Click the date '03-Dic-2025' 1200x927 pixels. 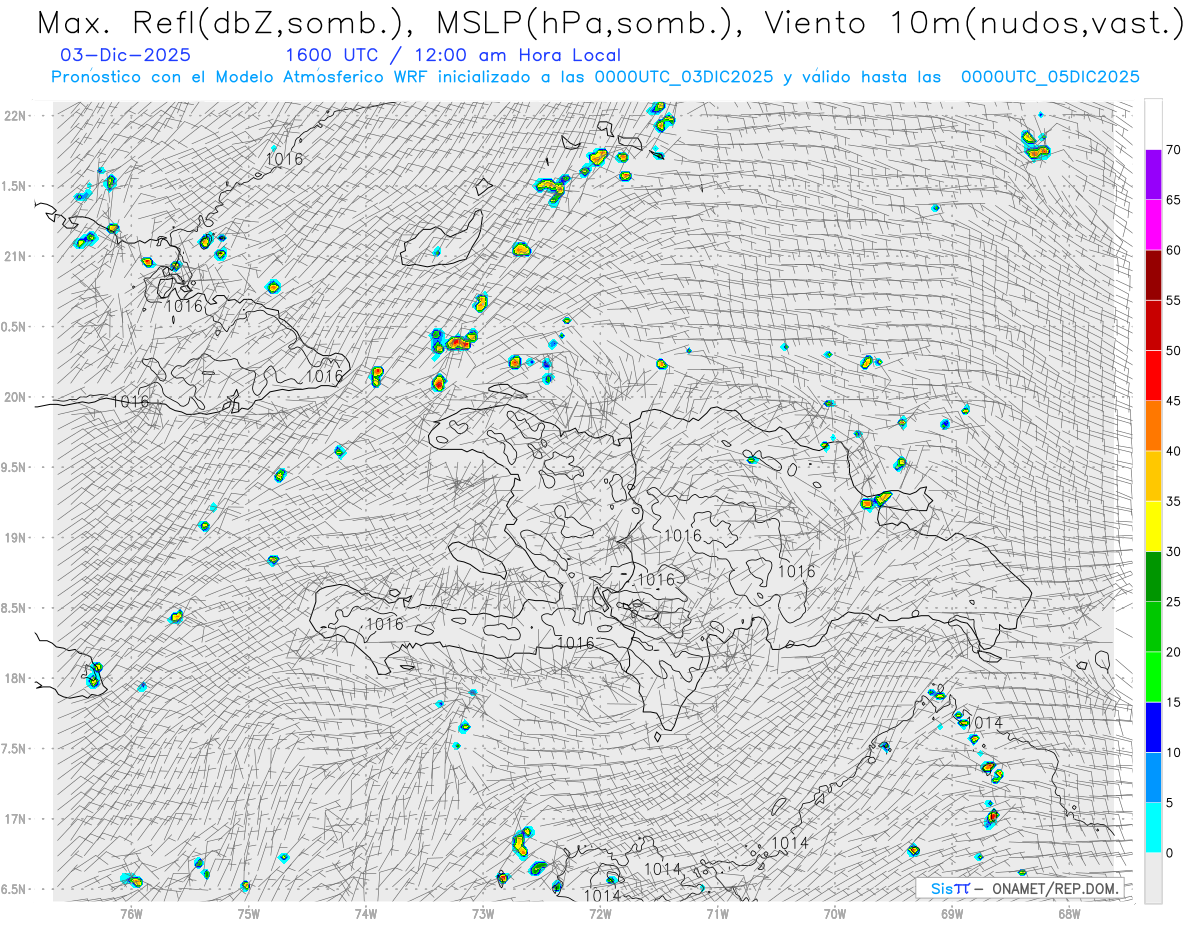click(x=125, y=56)
